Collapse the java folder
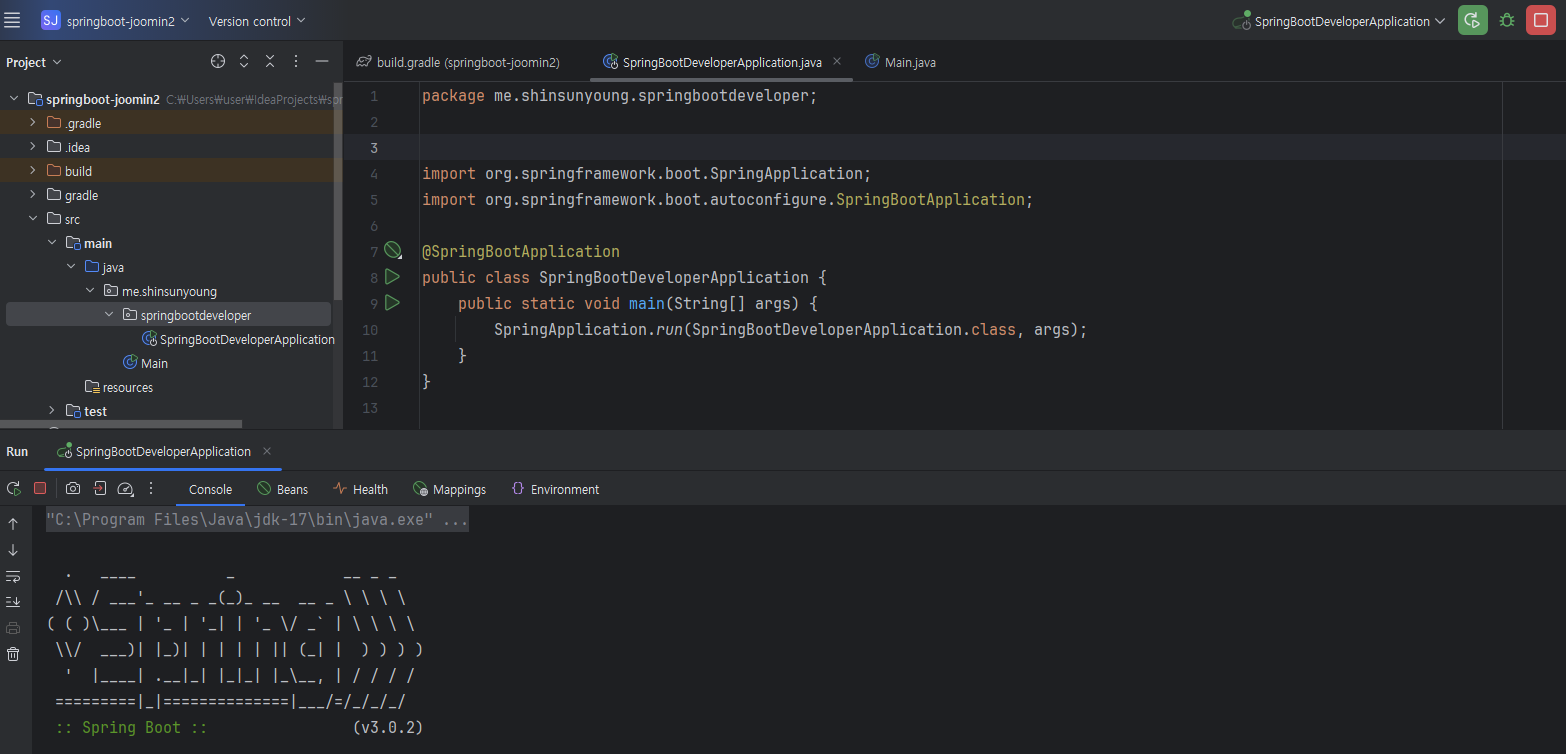The height and width of the screenshot is (754, 1566). pyautogui.click(x=71, y=267)
